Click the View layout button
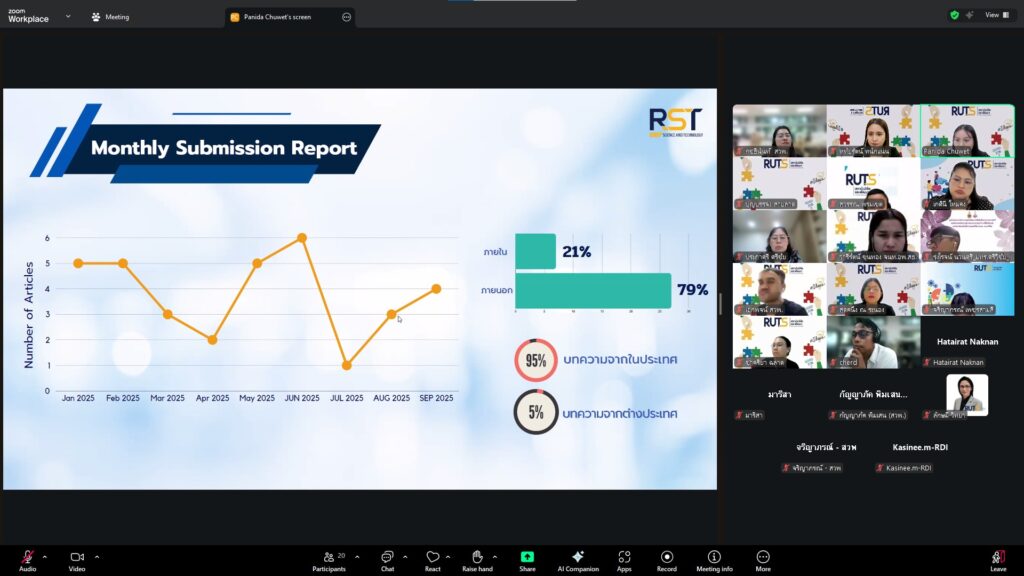Screen dimensions: 1024x576 996,15
